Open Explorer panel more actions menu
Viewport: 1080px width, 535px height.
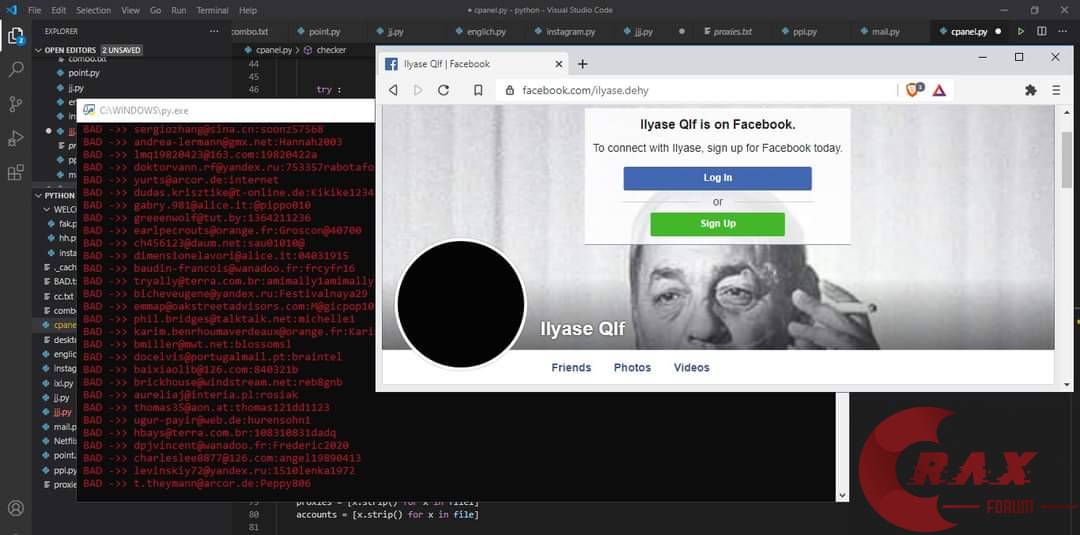[215, 32]
